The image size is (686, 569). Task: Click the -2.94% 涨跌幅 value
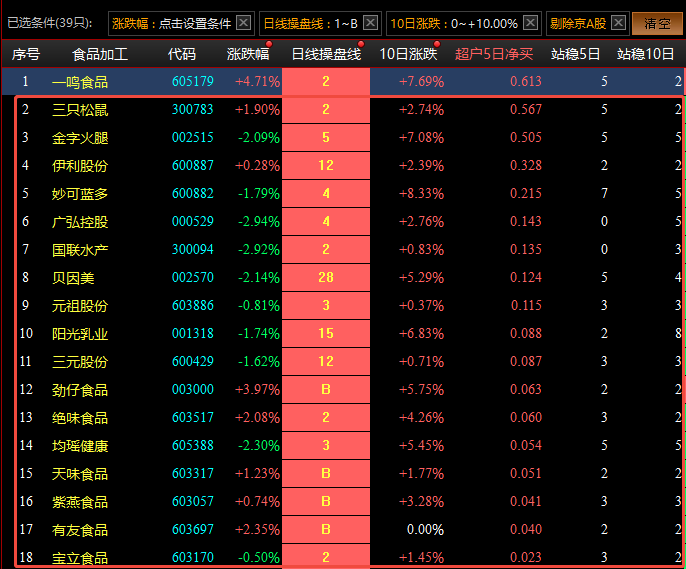(x=259, y=221)
